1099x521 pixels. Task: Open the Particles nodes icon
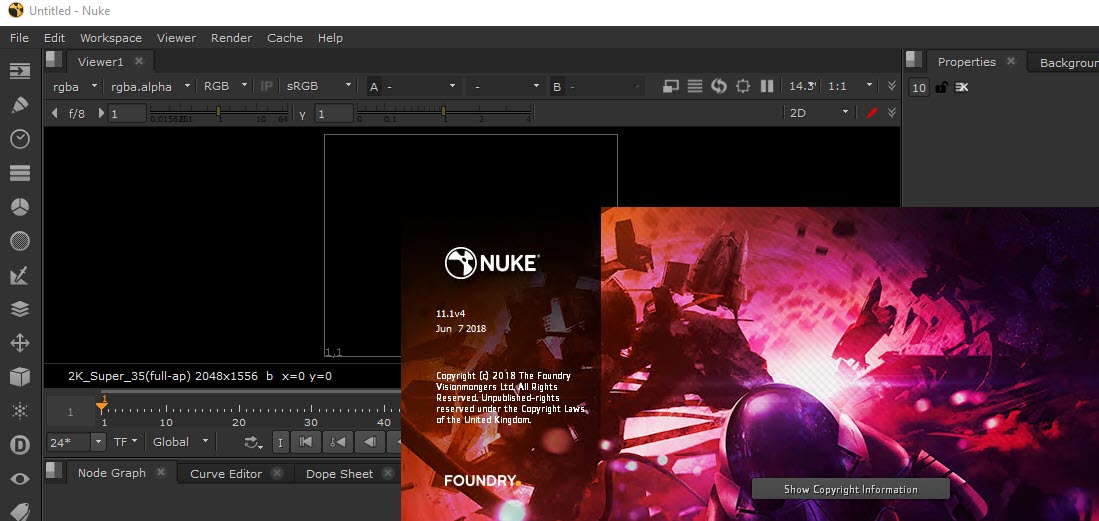pos(20,411)
